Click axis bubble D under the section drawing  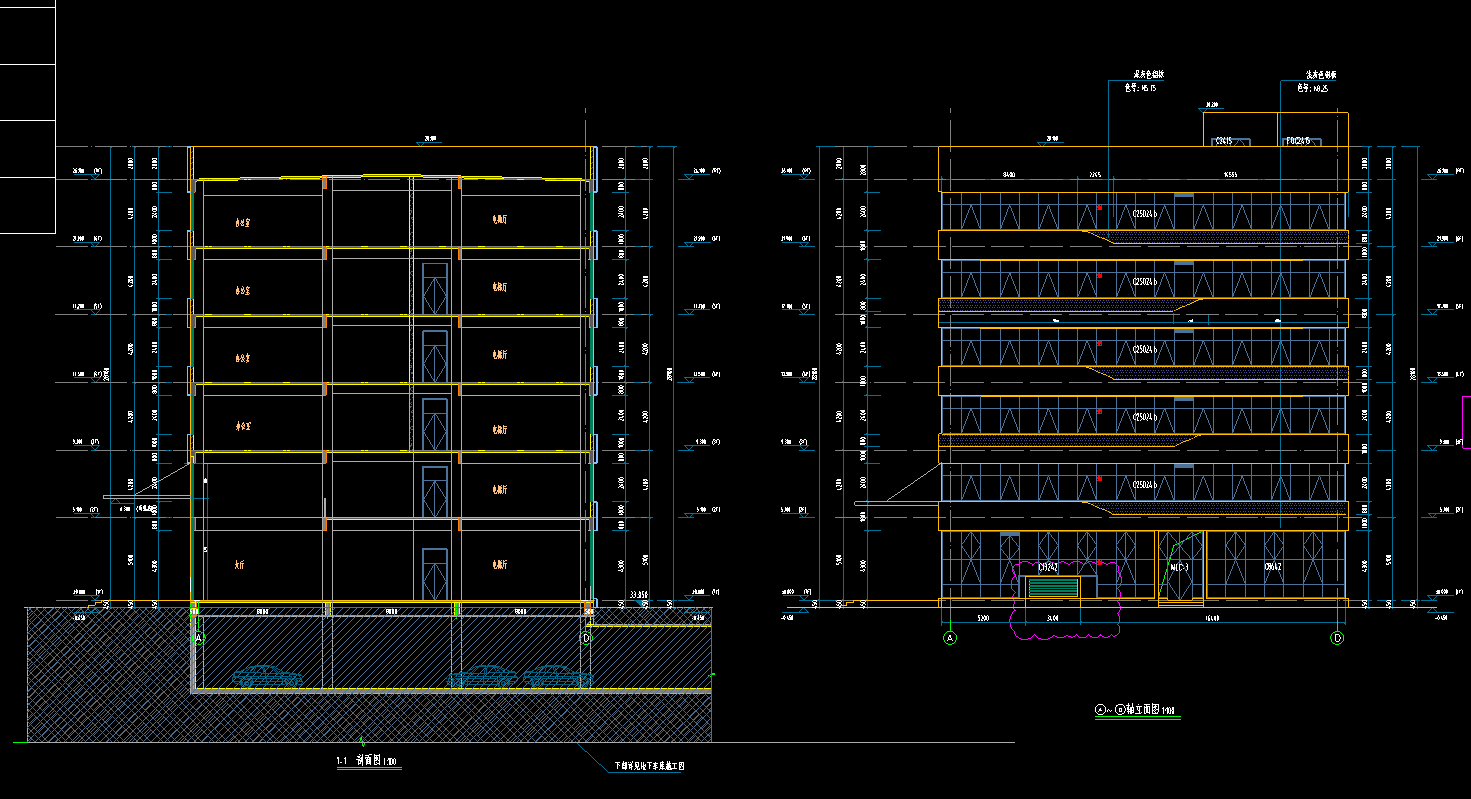pos(586,638)
